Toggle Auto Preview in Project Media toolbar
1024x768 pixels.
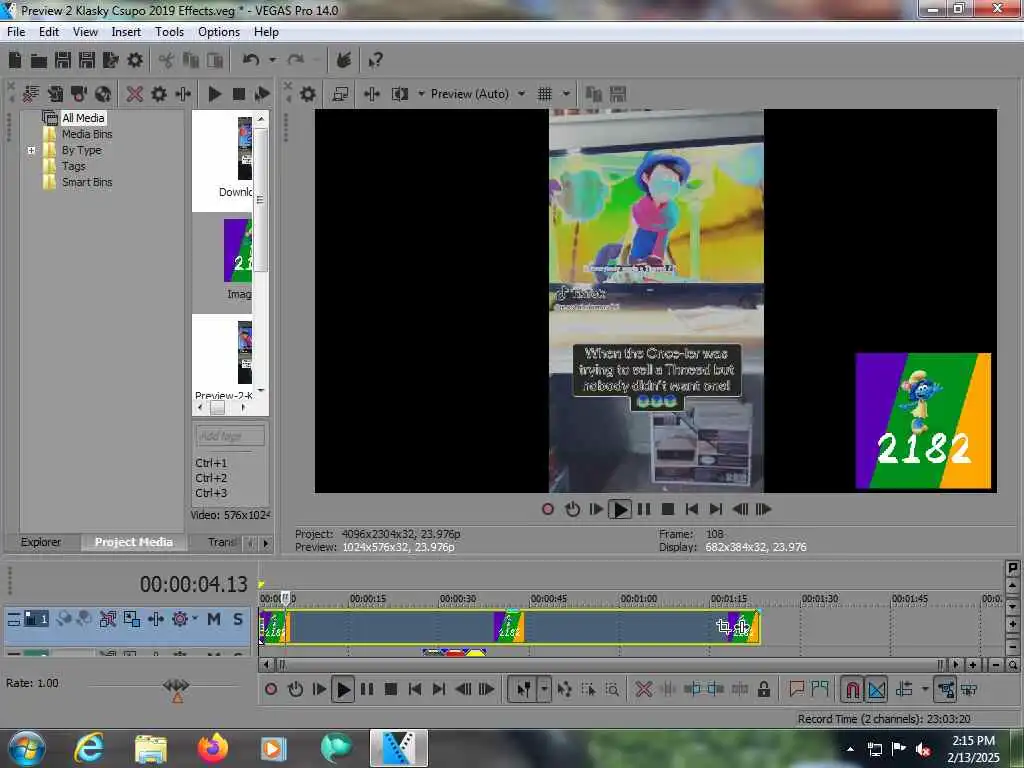click(x=262, y=94)
